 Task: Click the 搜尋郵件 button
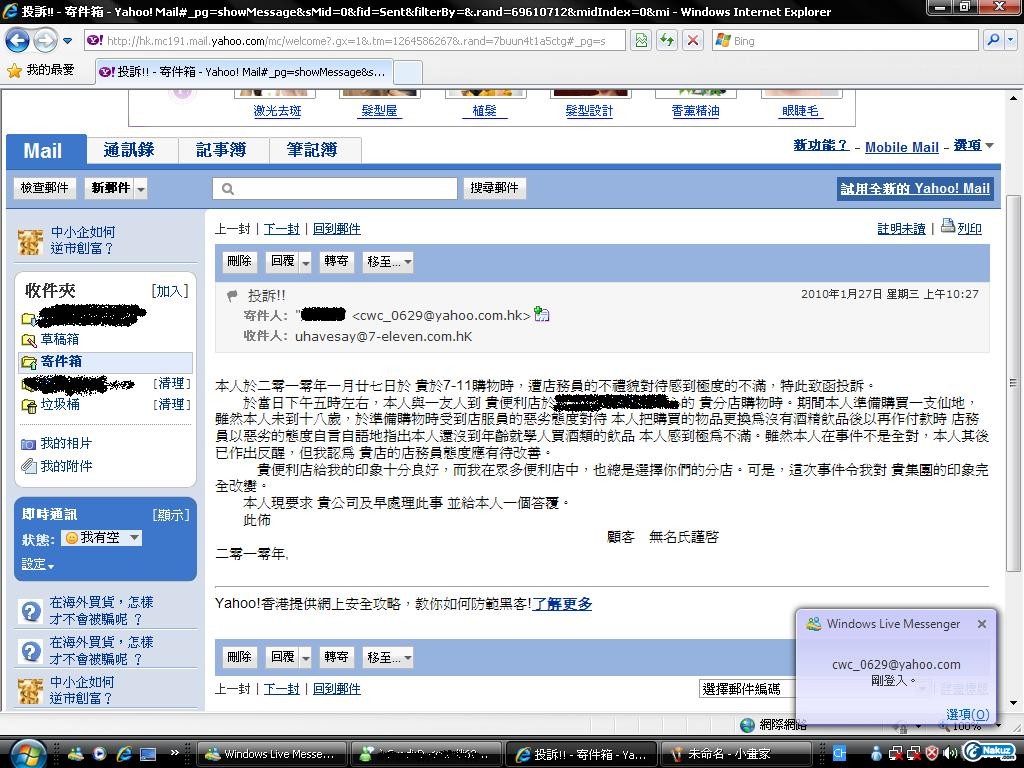(494, 188)
